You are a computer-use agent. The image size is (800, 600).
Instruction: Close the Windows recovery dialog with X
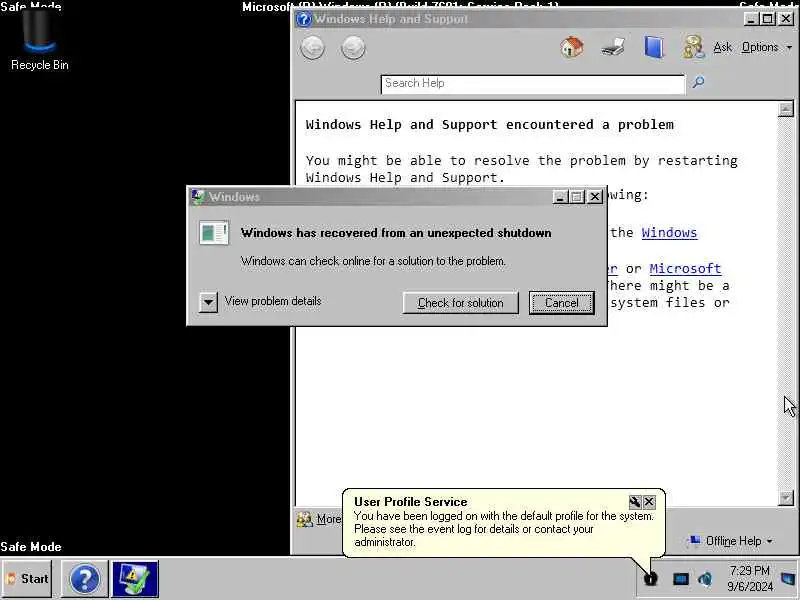coord(594,196)
